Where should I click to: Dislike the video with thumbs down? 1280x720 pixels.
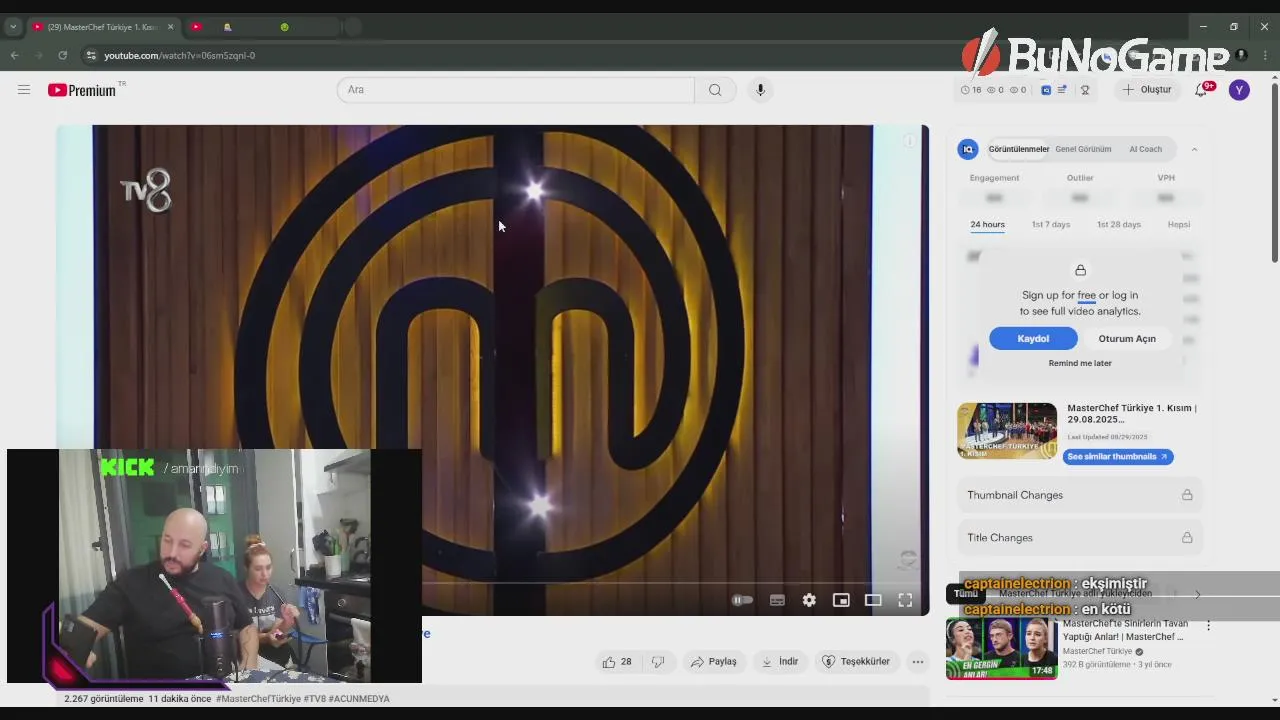point(658,662)
